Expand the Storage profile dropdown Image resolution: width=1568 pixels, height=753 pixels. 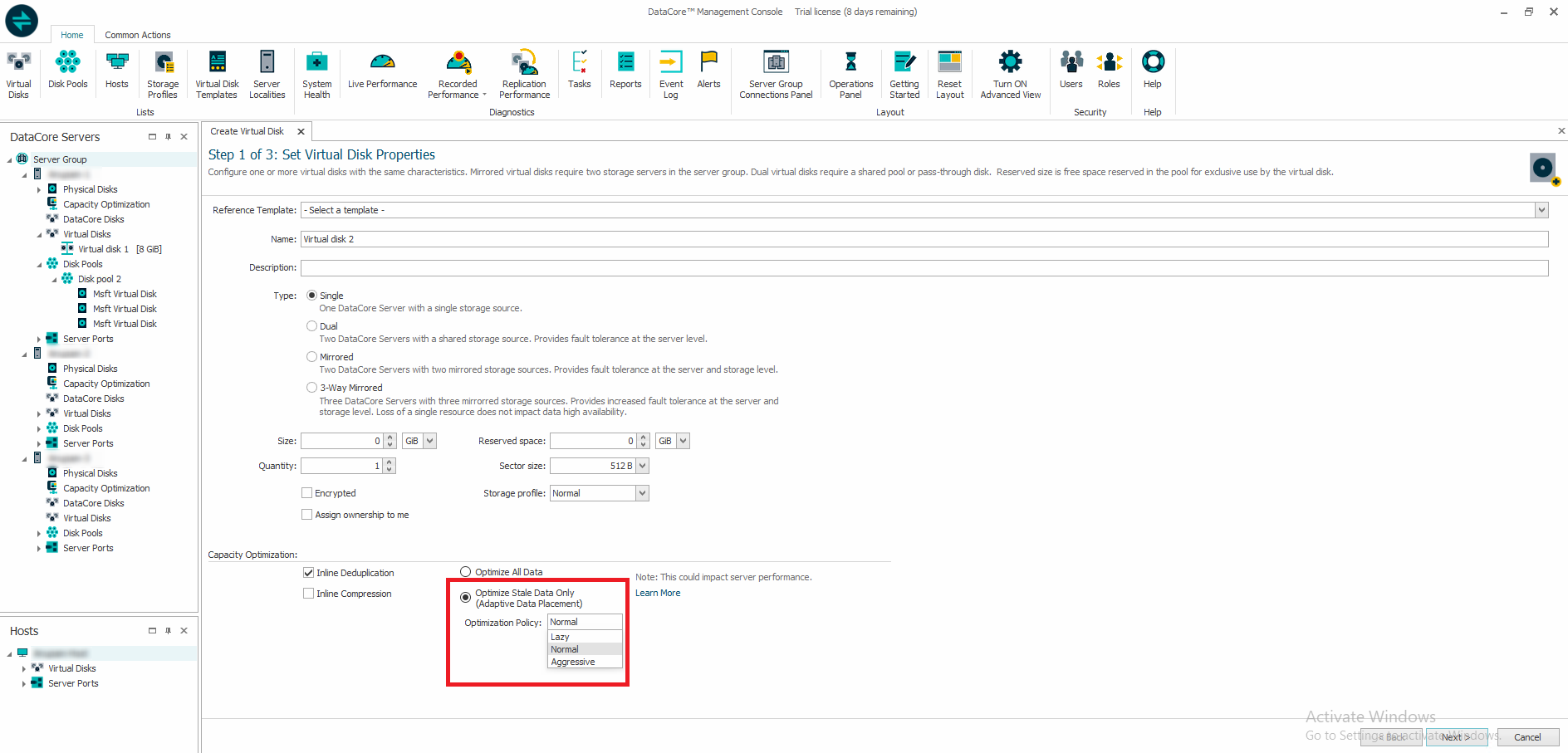642,493
